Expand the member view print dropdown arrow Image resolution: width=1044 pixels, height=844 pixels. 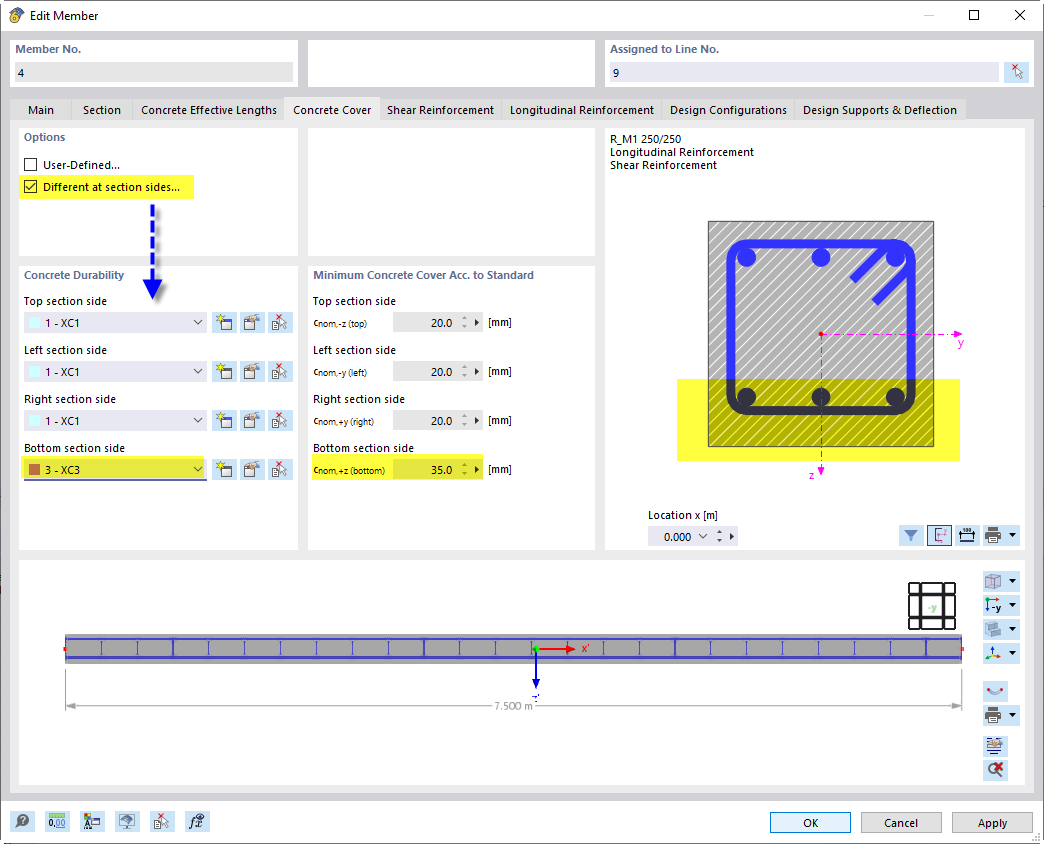(1012, 716)
